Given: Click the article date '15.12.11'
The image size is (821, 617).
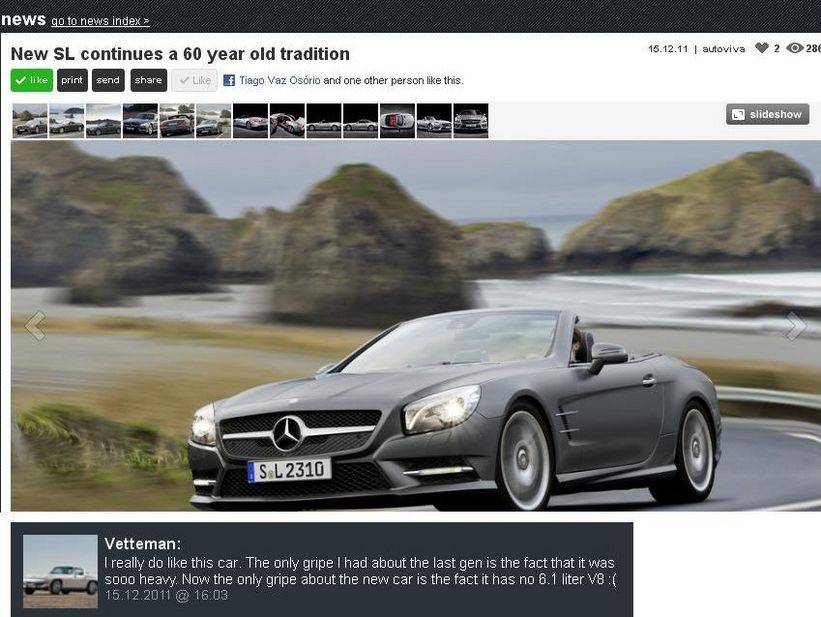Looking at the screenshot, I should coord(668,49).
